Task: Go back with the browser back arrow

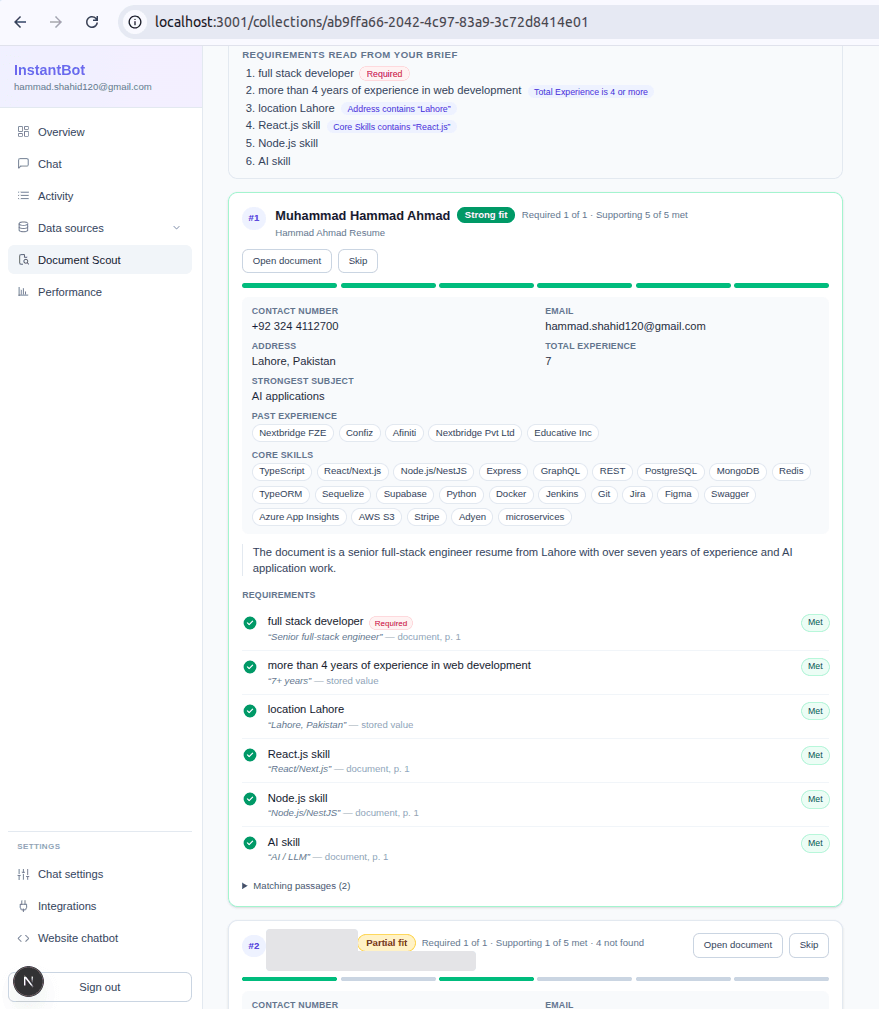Action: coord(21,22)
